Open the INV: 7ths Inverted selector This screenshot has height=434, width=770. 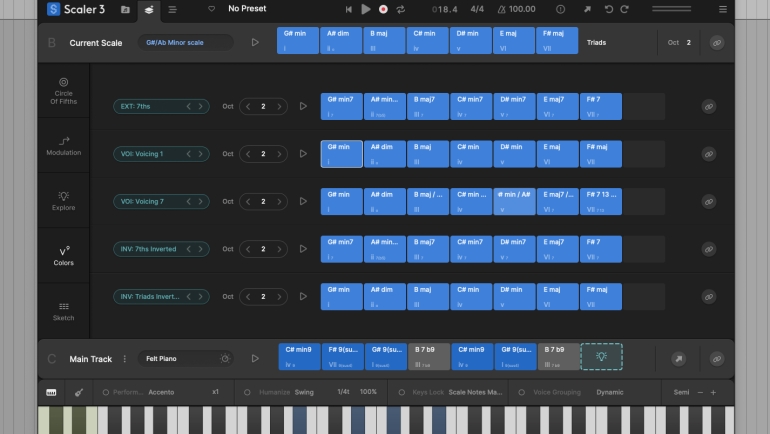click(x=161, y=249)
